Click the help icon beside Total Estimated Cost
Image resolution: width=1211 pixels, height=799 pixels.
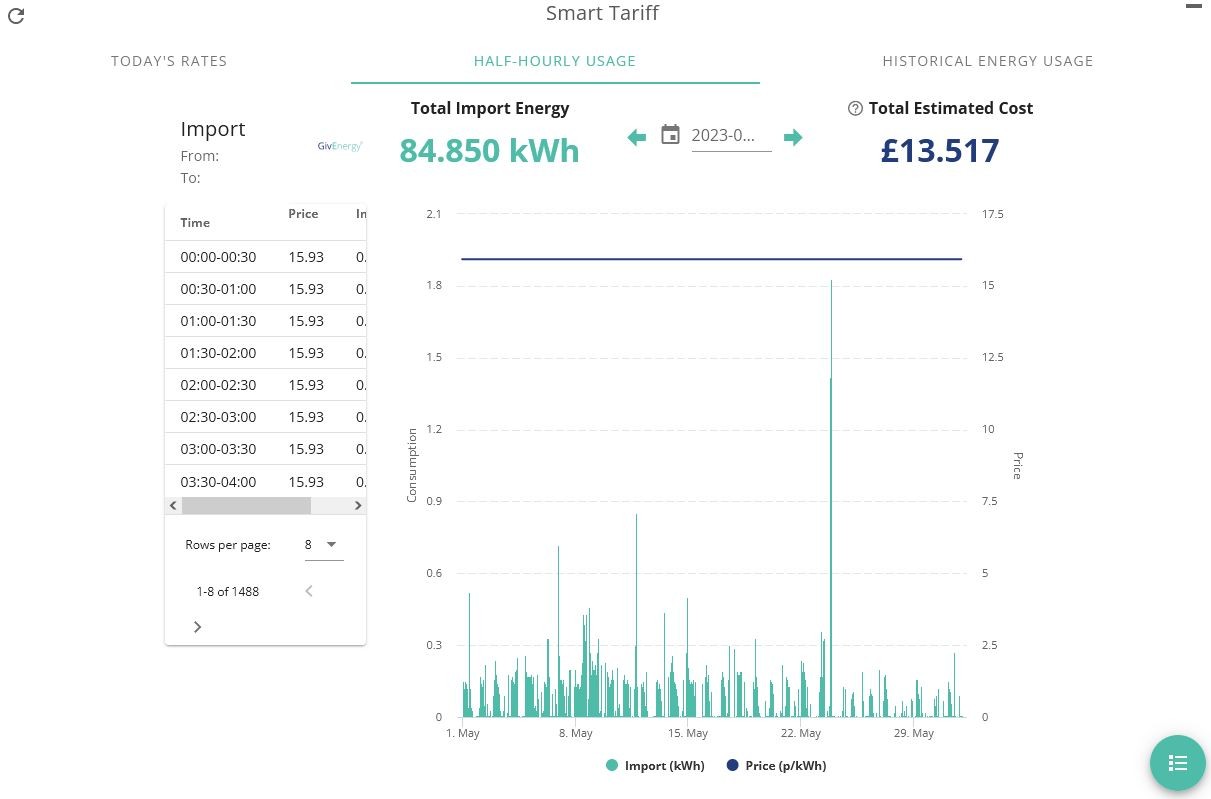point(854,108)
